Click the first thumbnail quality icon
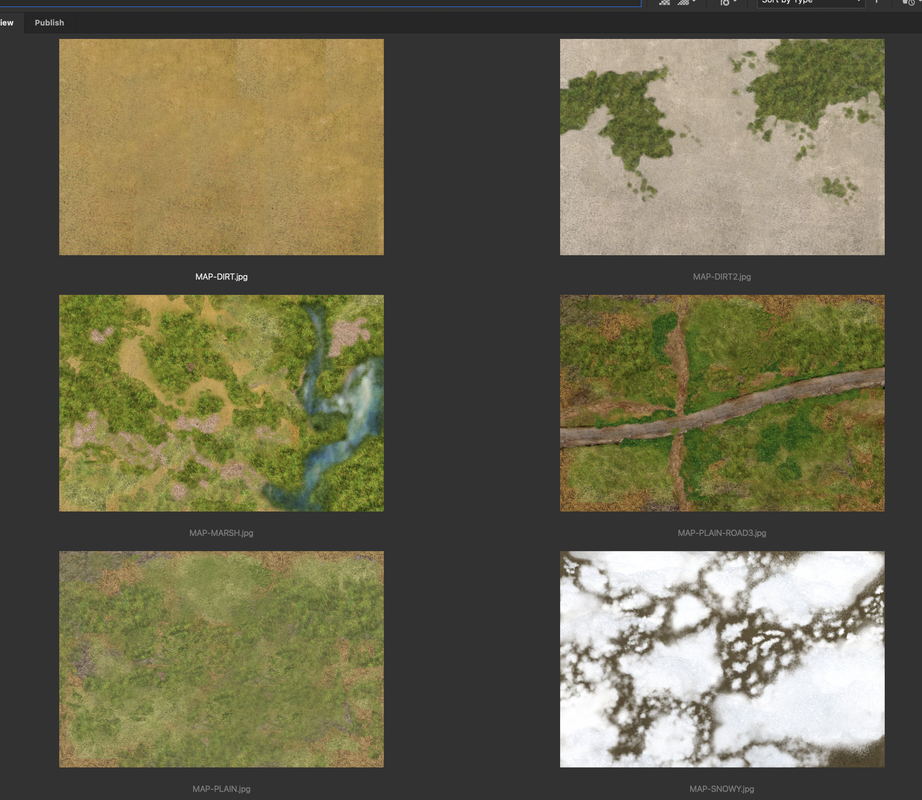 tap(664, 2)
